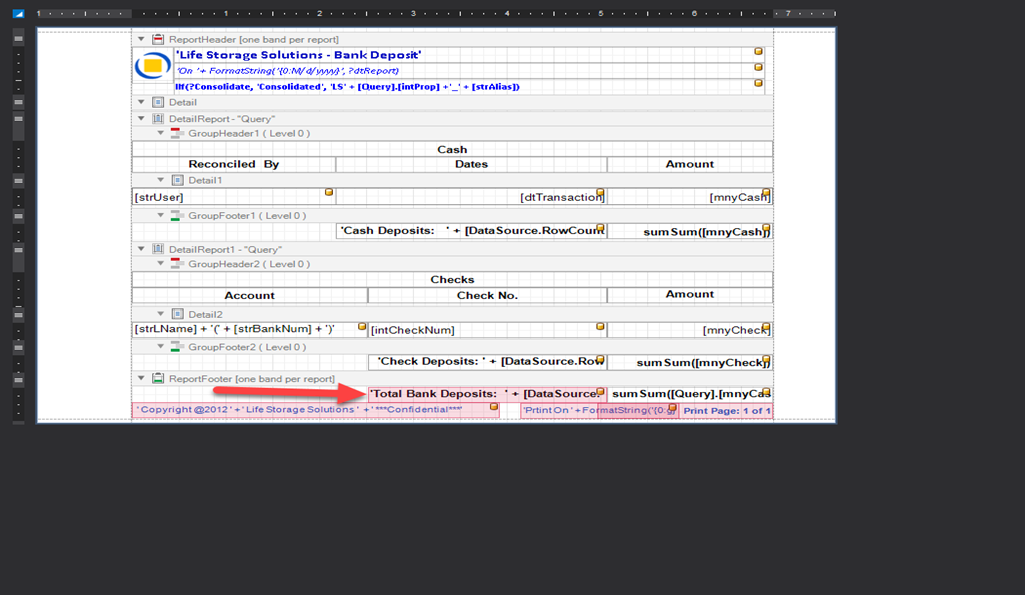Viewport: 1025px width, 595px height.
Task: Select the 'On' + FormatString date label
Action: click(469, 71)
